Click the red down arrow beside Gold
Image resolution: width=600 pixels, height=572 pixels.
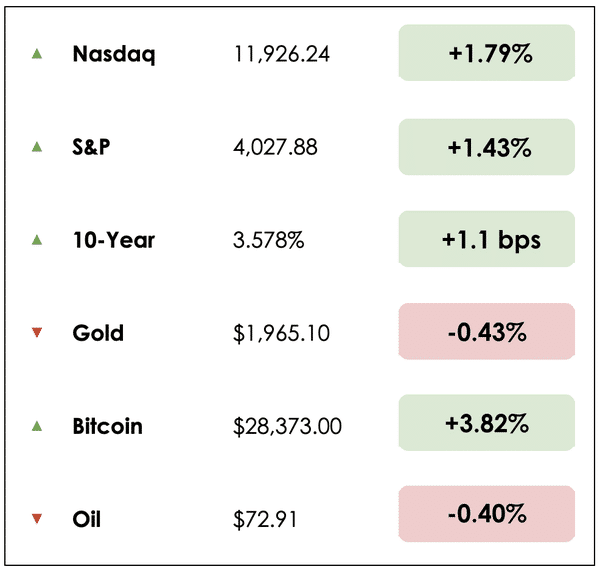(x=37, y=333)
